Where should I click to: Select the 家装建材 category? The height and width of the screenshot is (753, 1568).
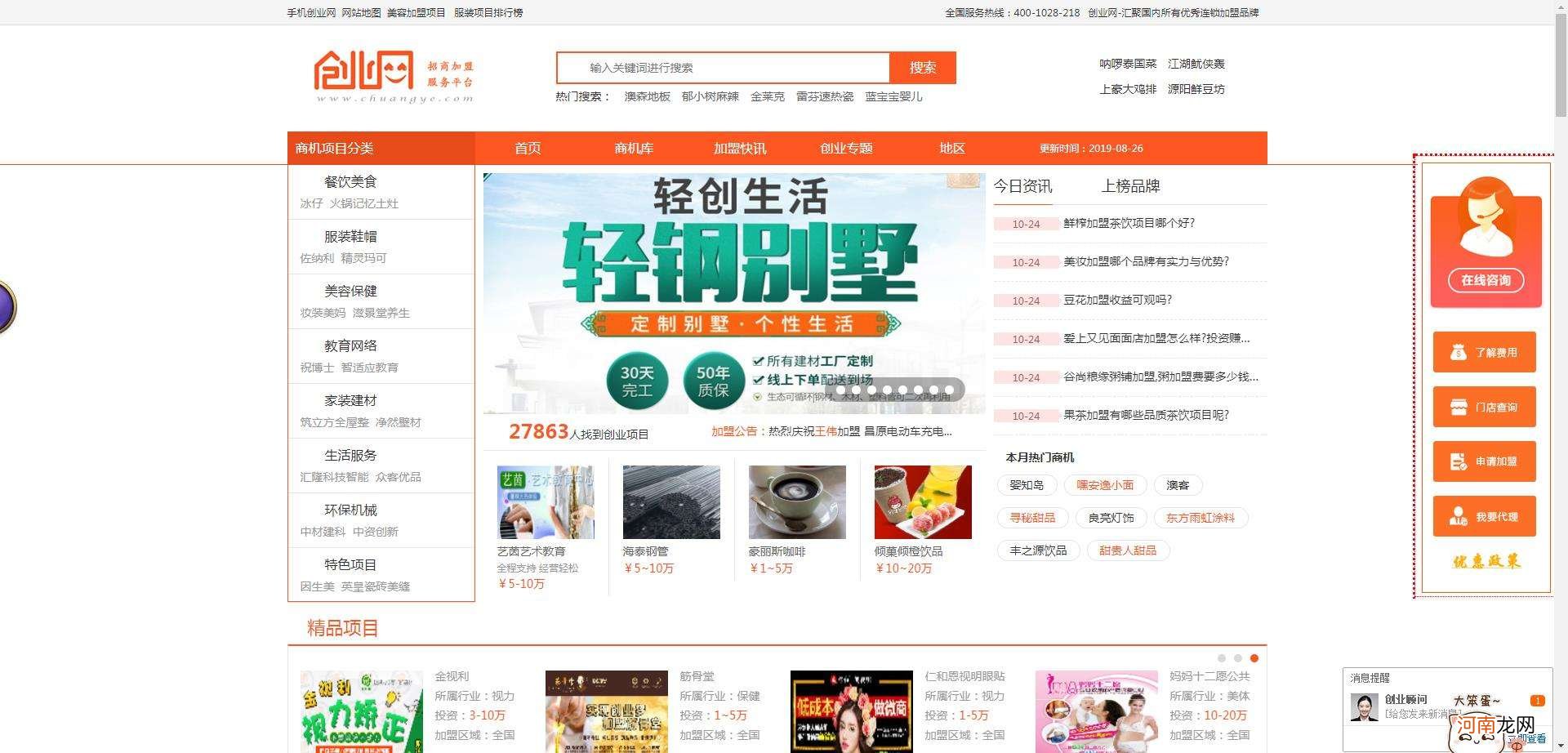click(350, 400)
